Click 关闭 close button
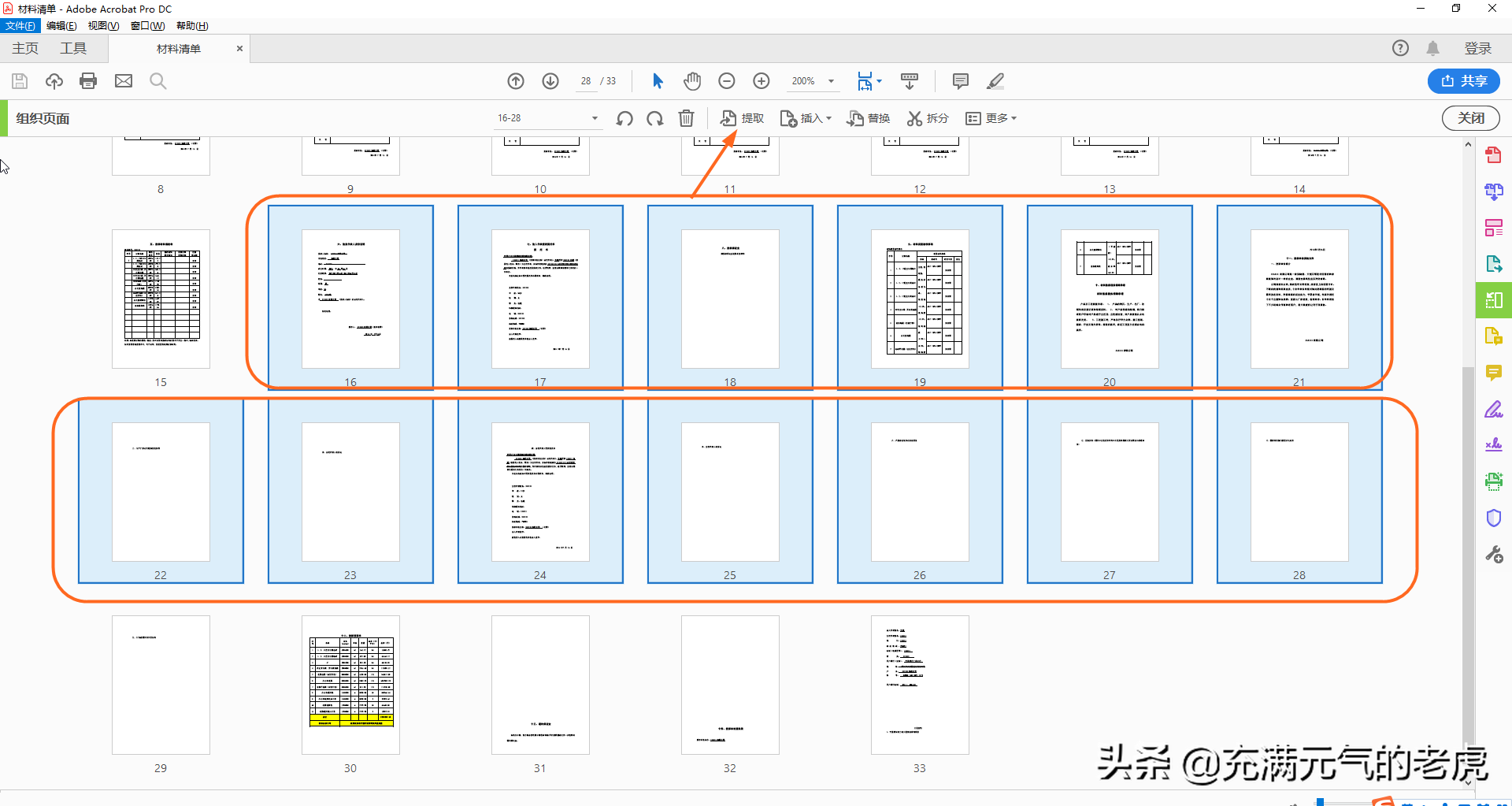 [1470, 118]
